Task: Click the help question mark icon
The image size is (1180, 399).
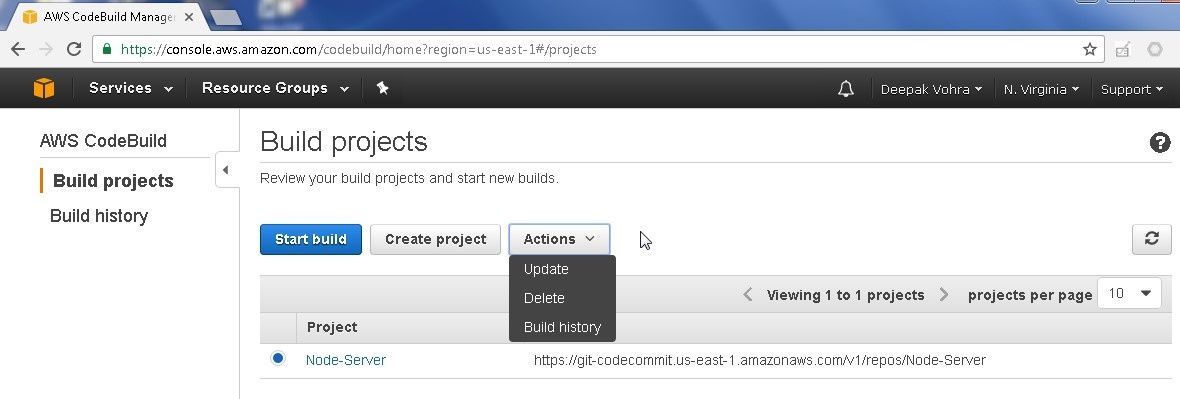Action: coord(1160,142)
